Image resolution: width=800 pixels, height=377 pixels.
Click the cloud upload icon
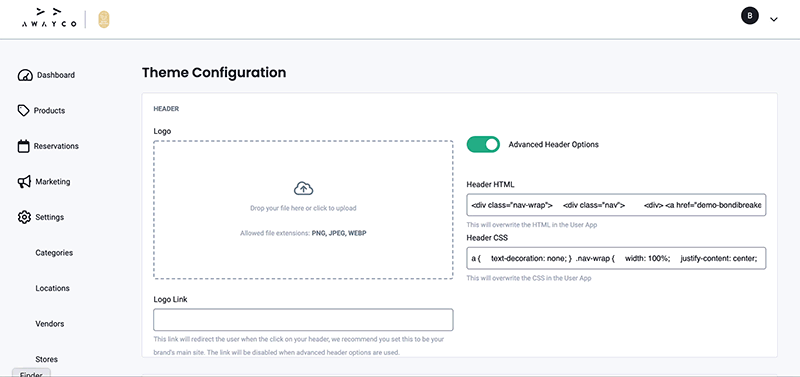pyautogui.click(x=304, y=189)
